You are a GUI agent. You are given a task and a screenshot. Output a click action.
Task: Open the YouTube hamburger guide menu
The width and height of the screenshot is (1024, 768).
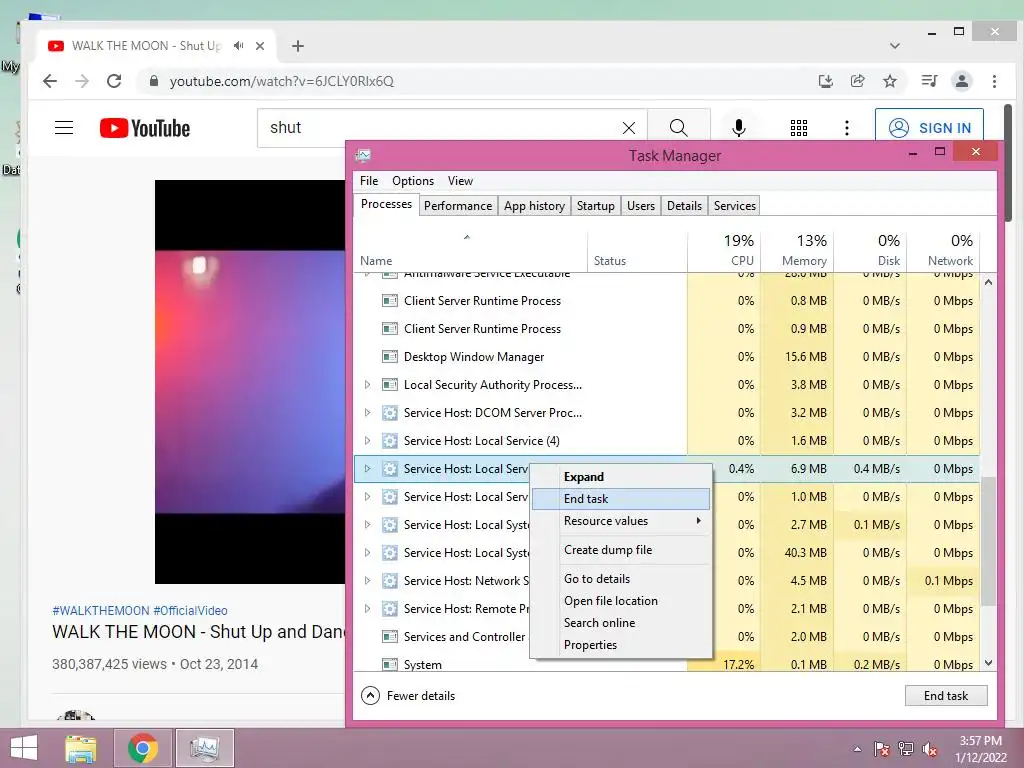[64, 127]
